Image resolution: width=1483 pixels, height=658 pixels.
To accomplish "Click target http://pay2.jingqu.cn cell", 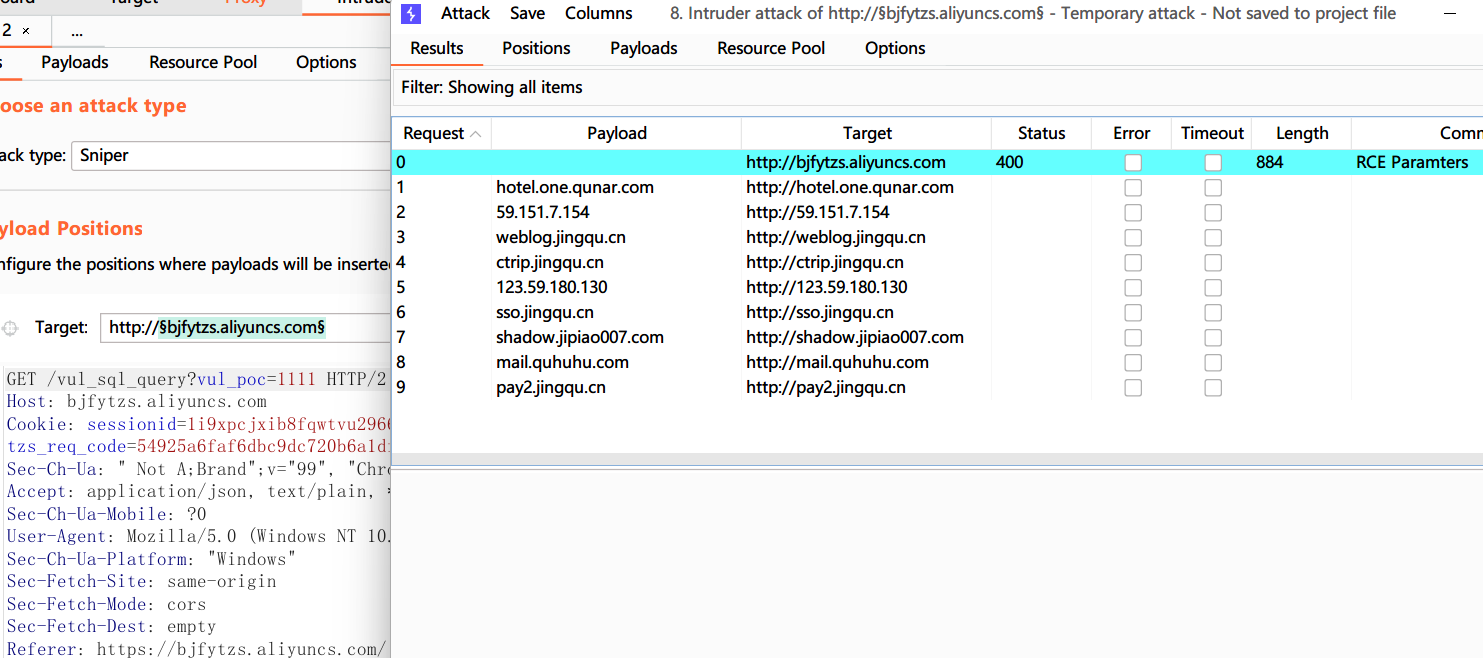I will tap(826, 387).
